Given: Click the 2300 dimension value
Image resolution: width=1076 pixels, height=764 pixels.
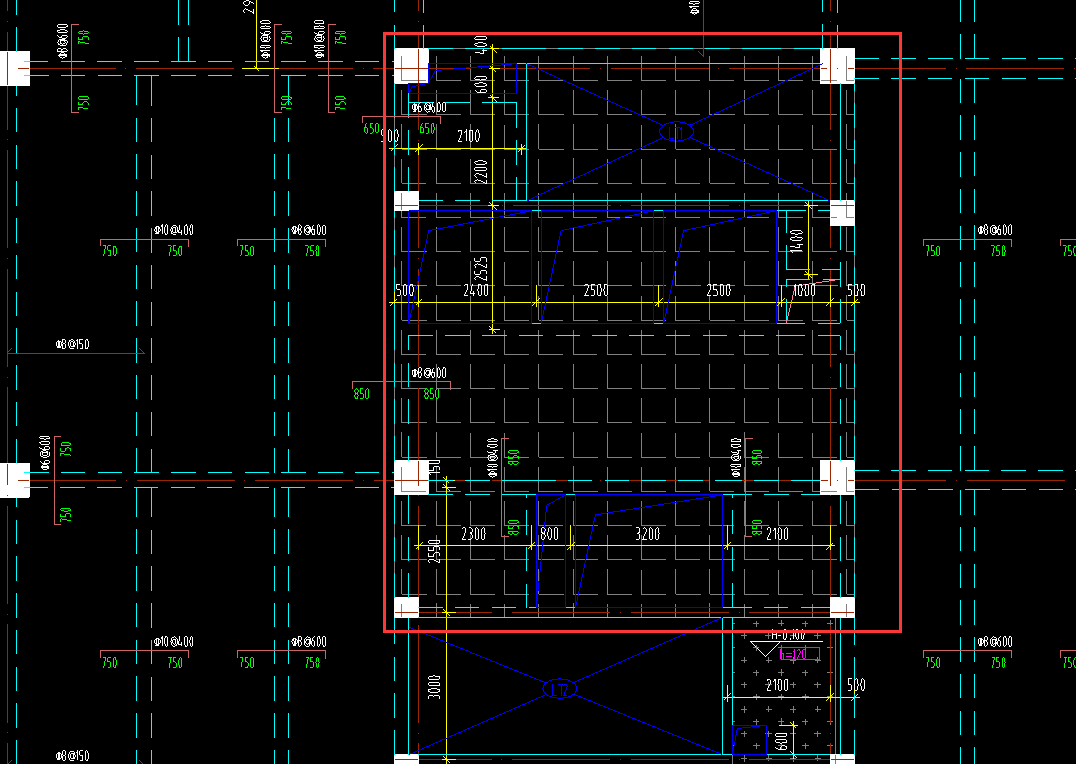Looking at the screenshot, I should (x=473, y=534).
